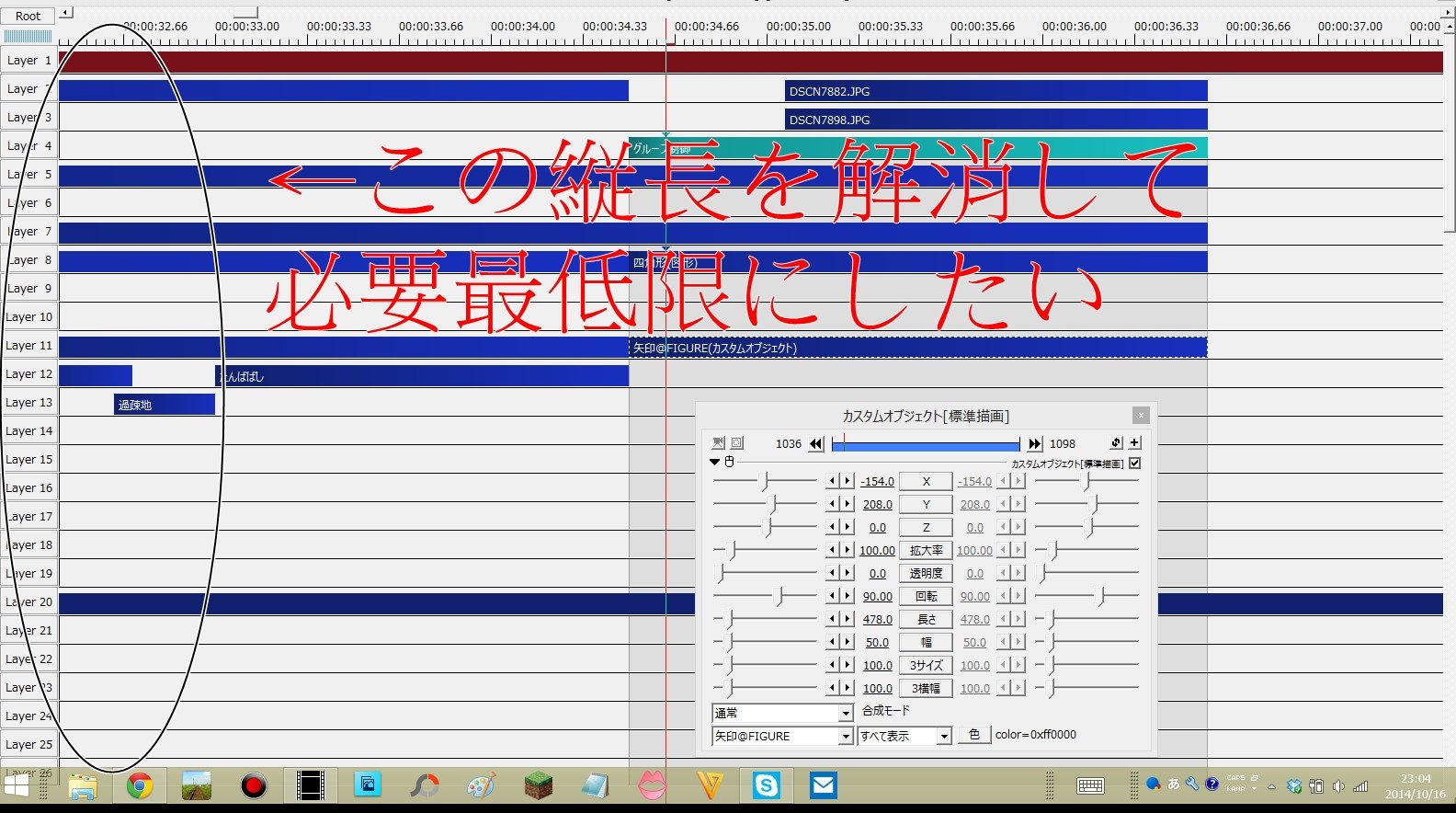Viewport: 1456px width, 813px height.
Task: Open the 合成モード blend mode dropdown
Action: tap(782, 713)
